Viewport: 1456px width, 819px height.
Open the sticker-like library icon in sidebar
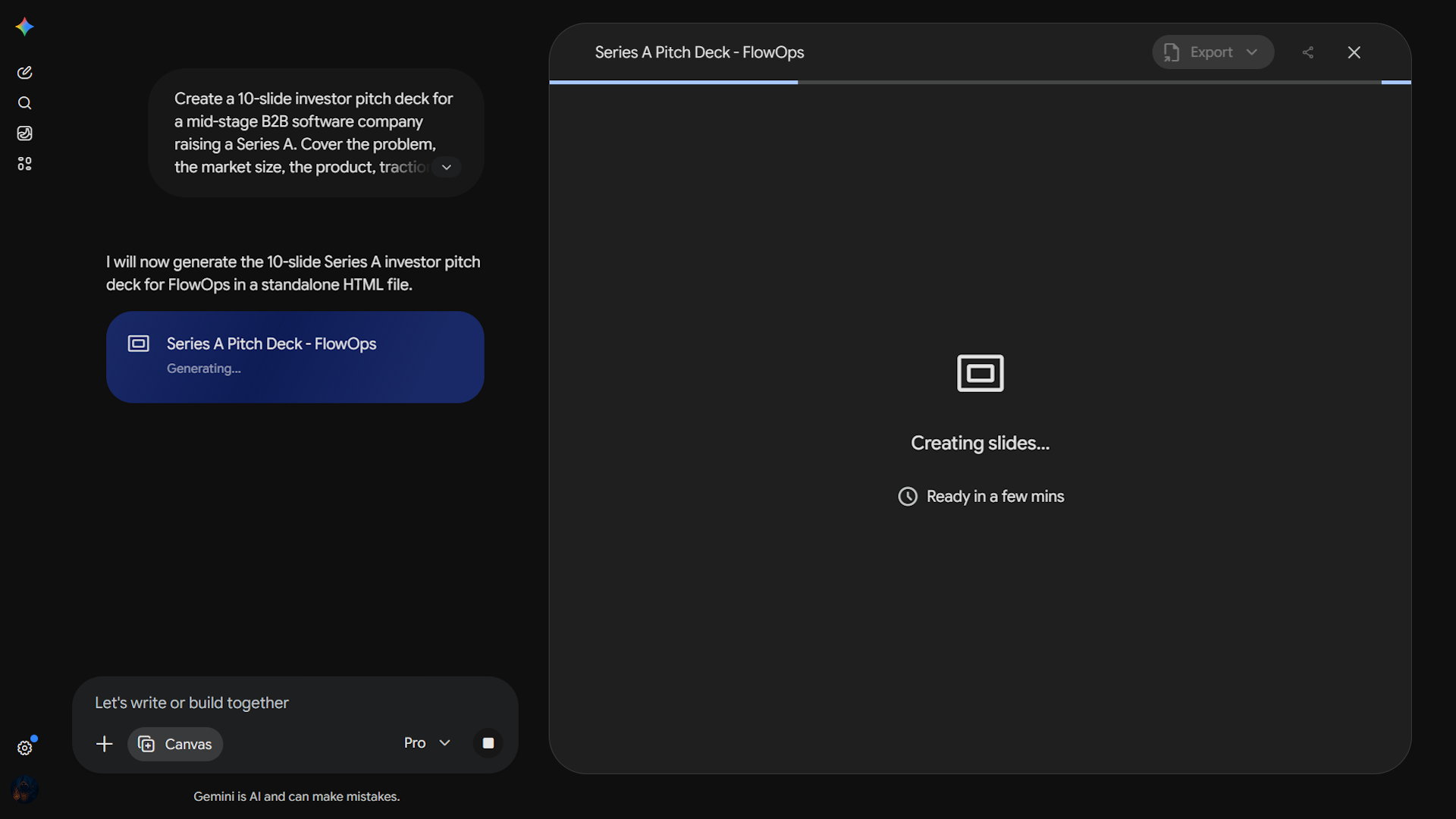[24, 133]
